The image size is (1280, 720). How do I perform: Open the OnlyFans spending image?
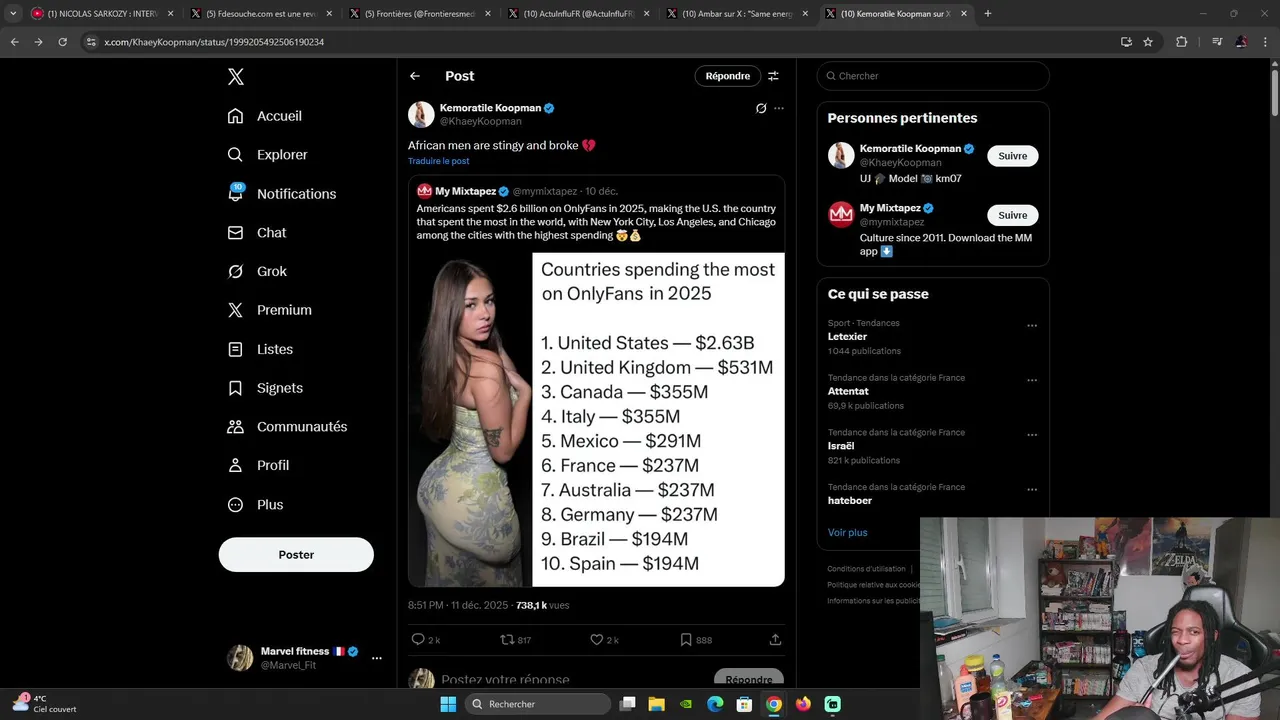pyautogui.click(x=596, y=419)
